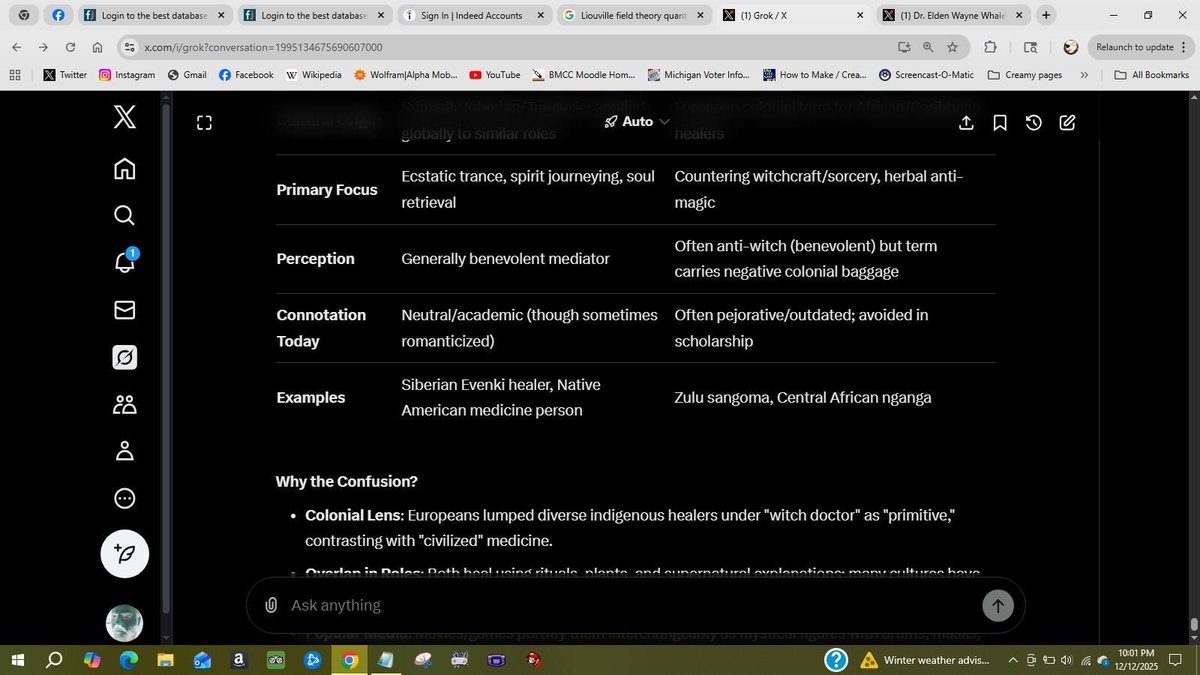The image size is (1200, 675).
Task: Go forward in Chrome
Action: tap(44, 47)
